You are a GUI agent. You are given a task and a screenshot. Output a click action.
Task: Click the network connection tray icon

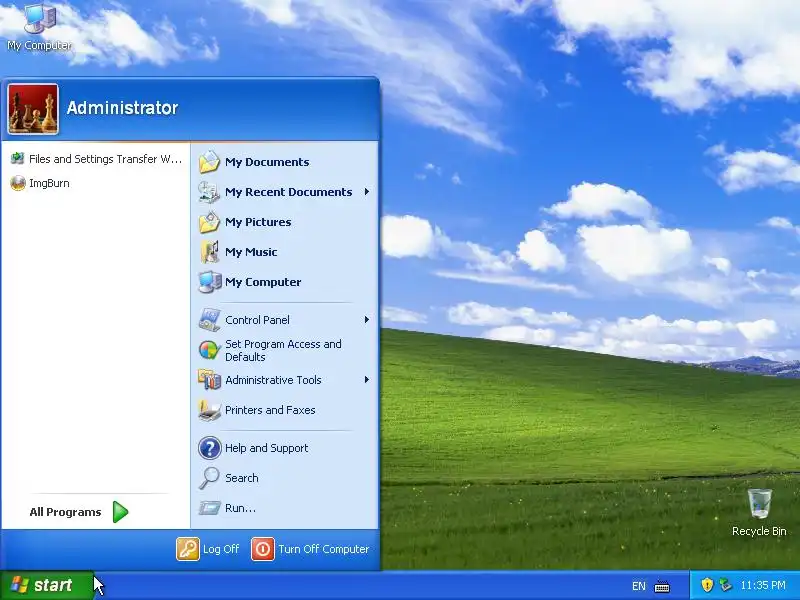(725, 585)
